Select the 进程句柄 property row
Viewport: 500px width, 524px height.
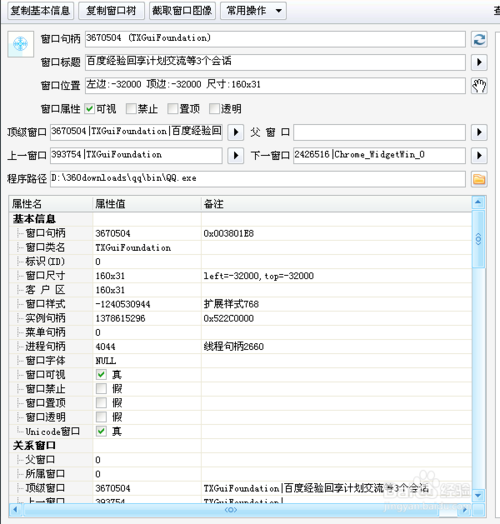(240, 346)
